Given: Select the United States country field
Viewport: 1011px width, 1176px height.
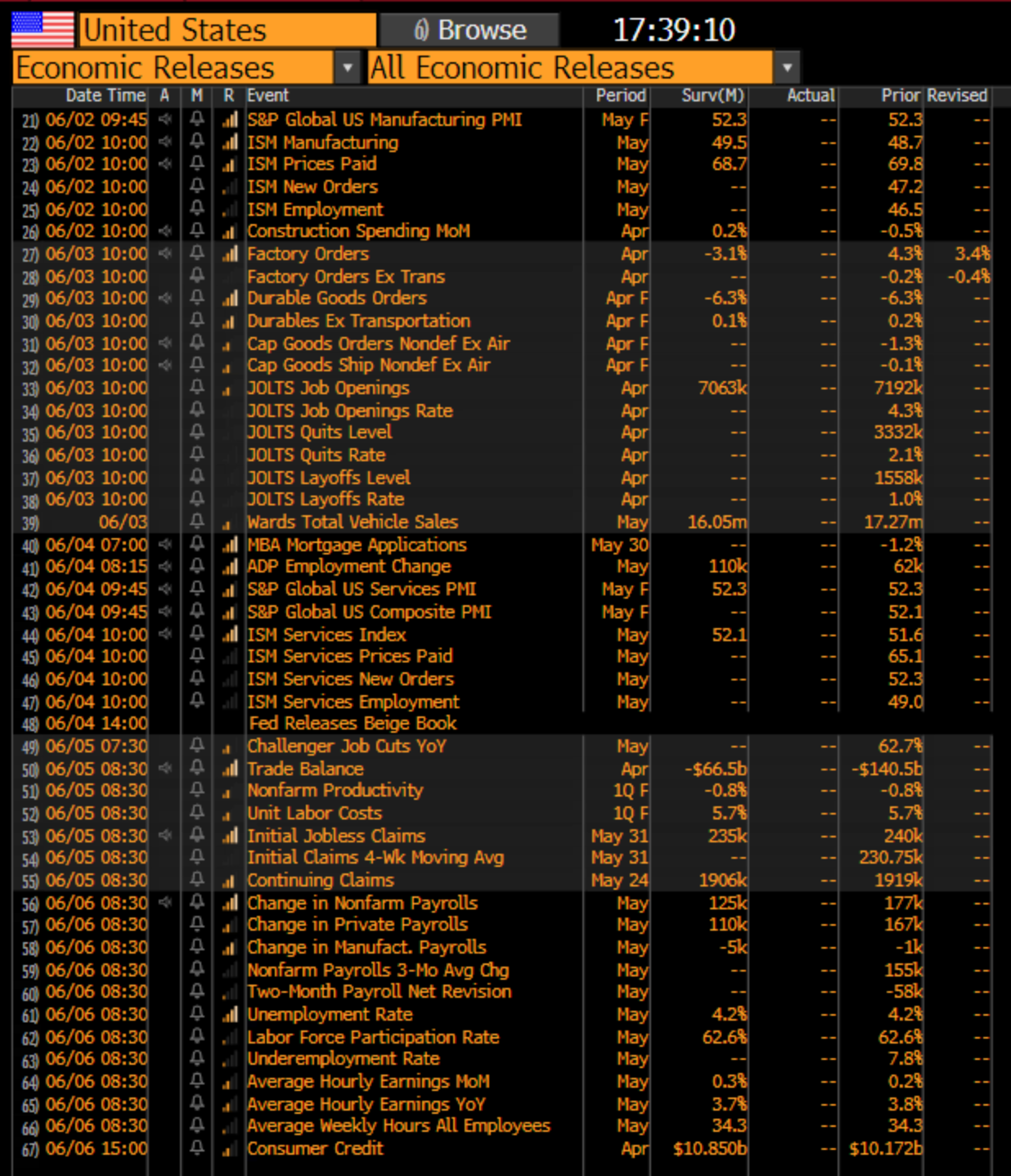Looking at the screenshot, I should coord(228,30).
